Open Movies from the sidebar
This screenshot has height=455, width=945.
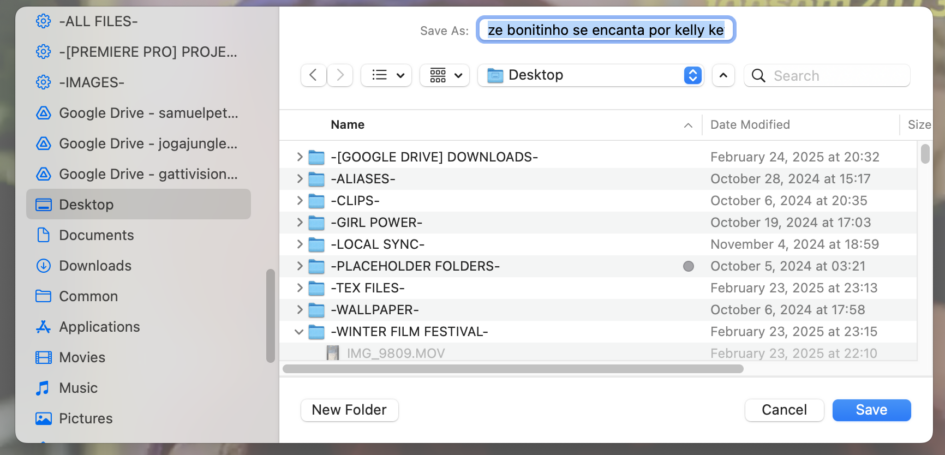[x=82, y=357]
